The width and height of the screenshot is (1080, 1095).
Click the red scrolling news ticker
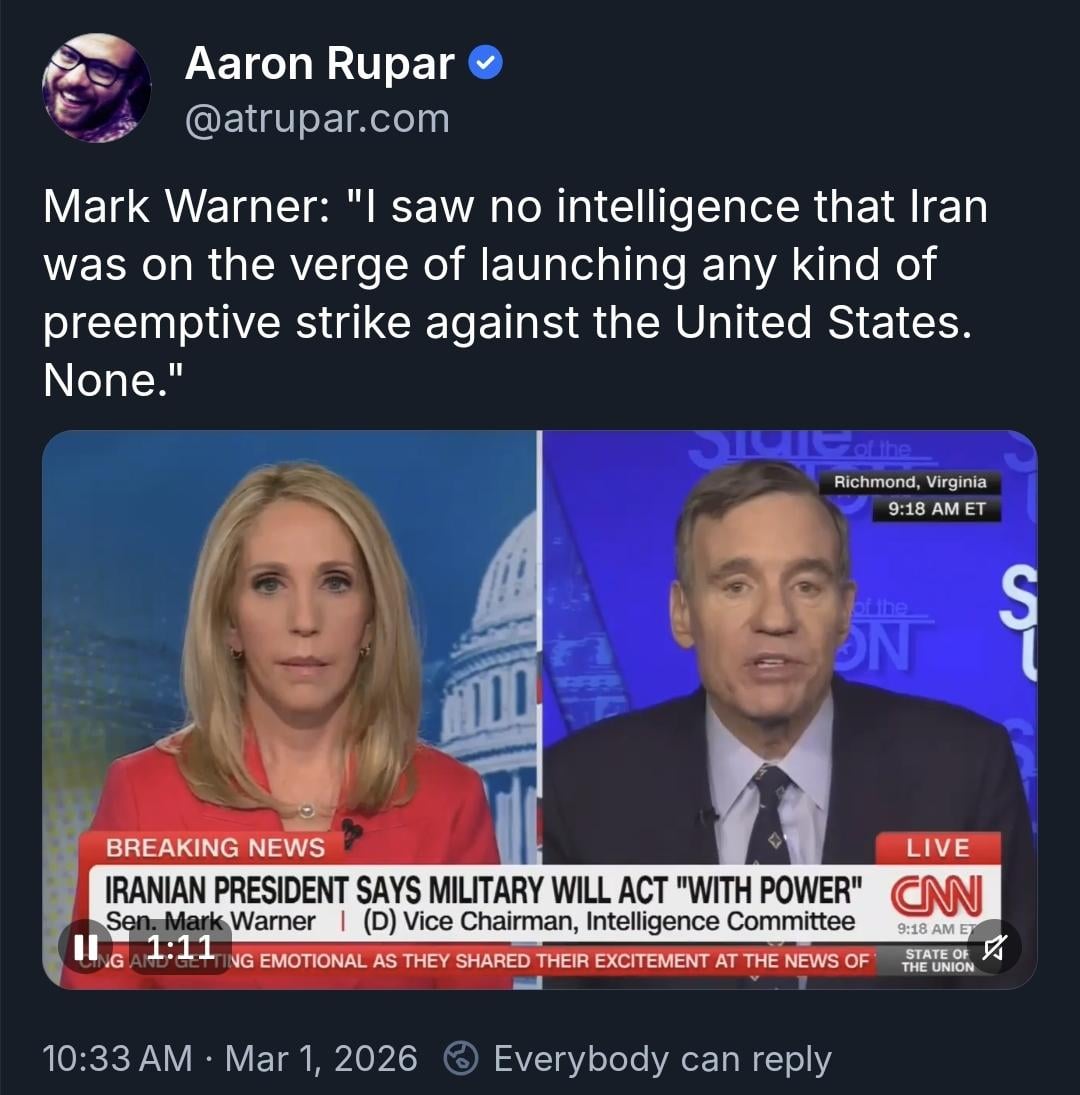[475, 961]
